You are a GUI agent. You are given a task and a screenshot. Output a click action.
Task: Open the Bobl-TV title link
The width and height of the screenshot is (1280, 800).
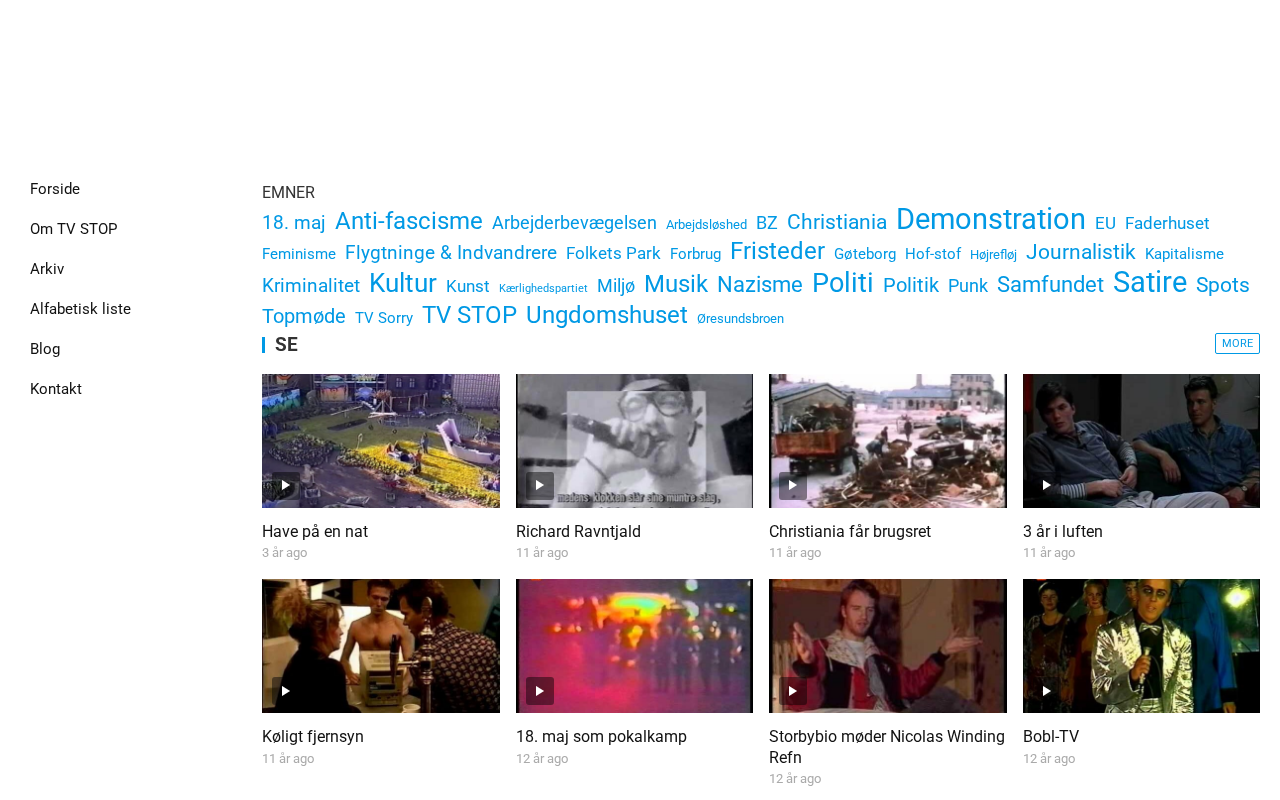point(1051,737)
